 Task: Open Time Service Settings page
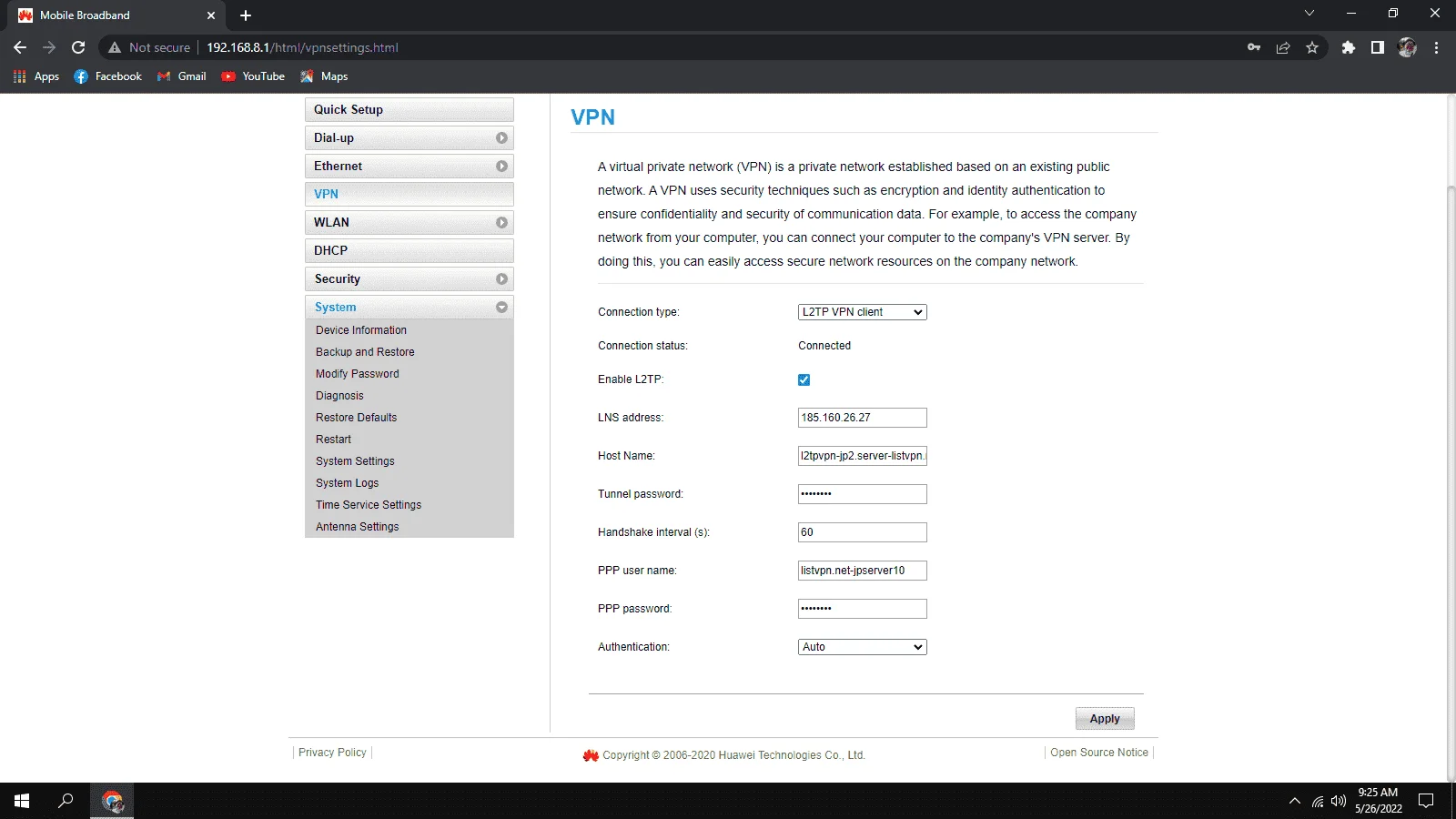coord(369,505)
